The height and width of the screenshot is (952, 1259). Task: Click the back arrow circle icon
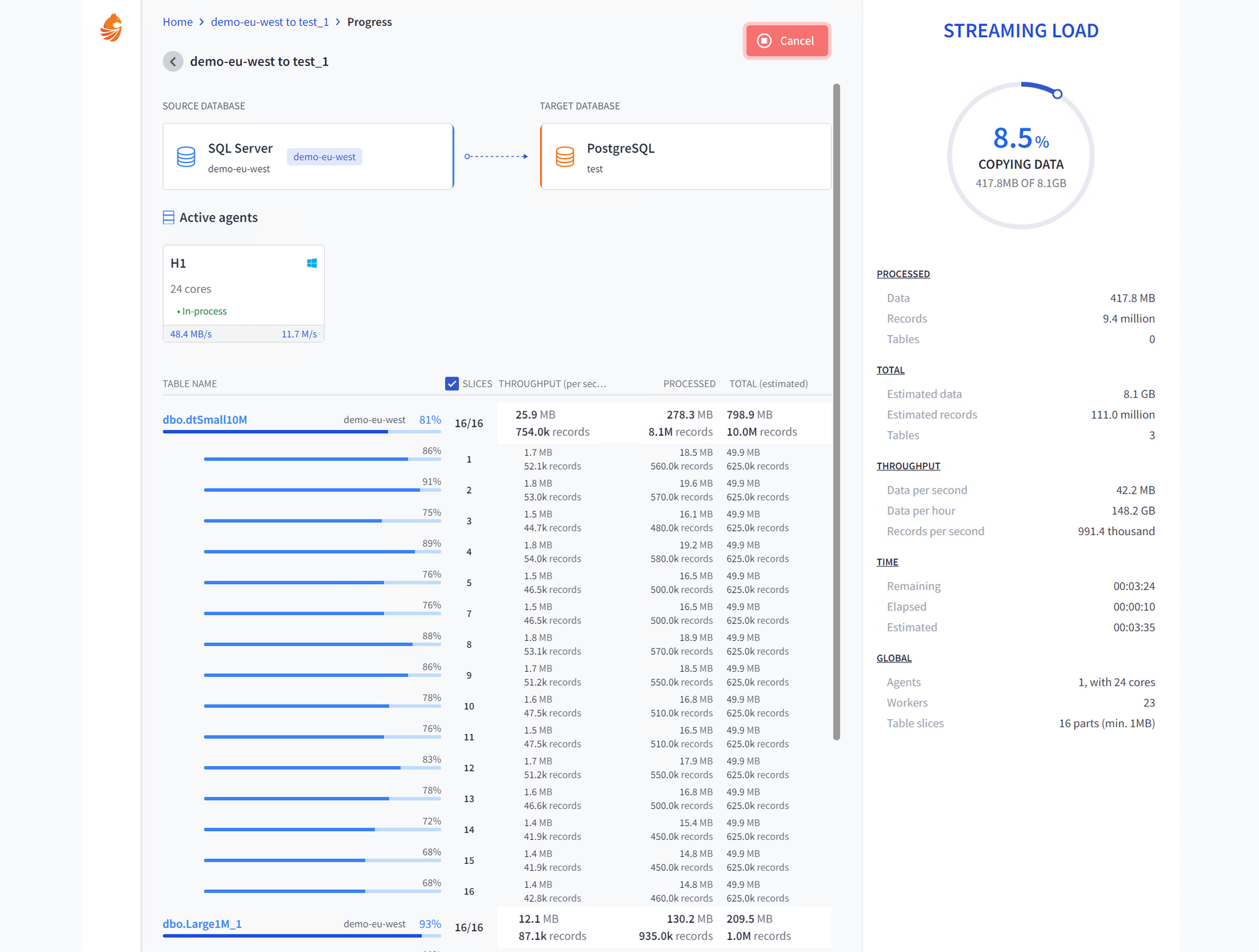coord(173,62)
